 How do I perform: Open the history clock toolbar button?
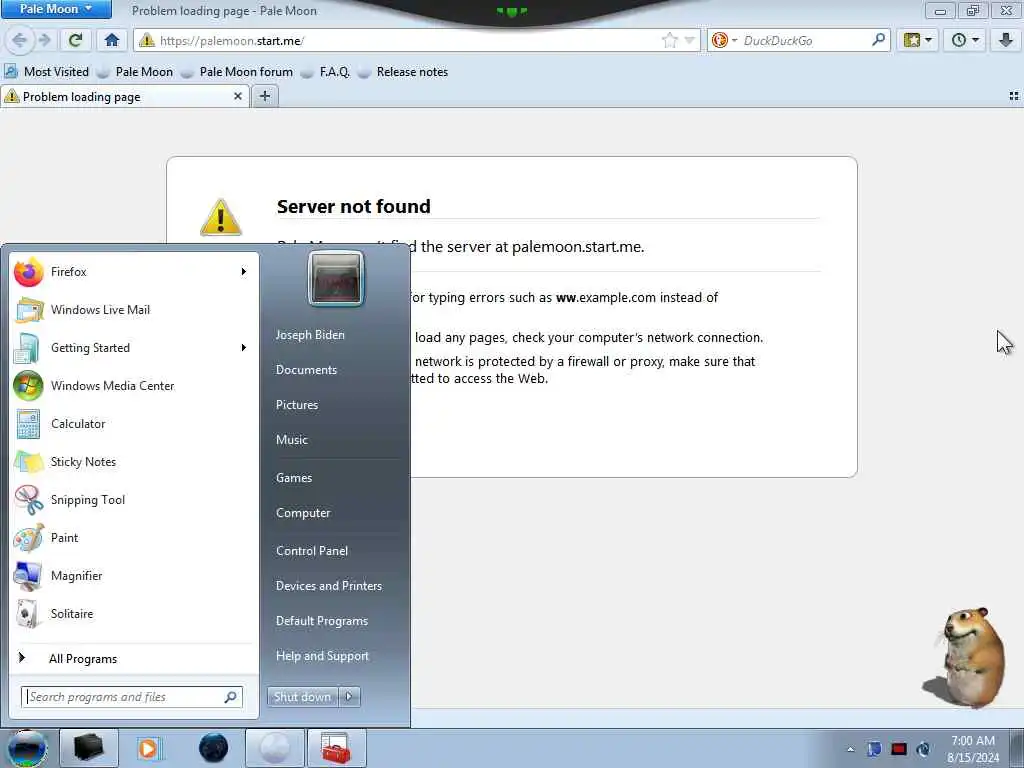coord(965,40)
